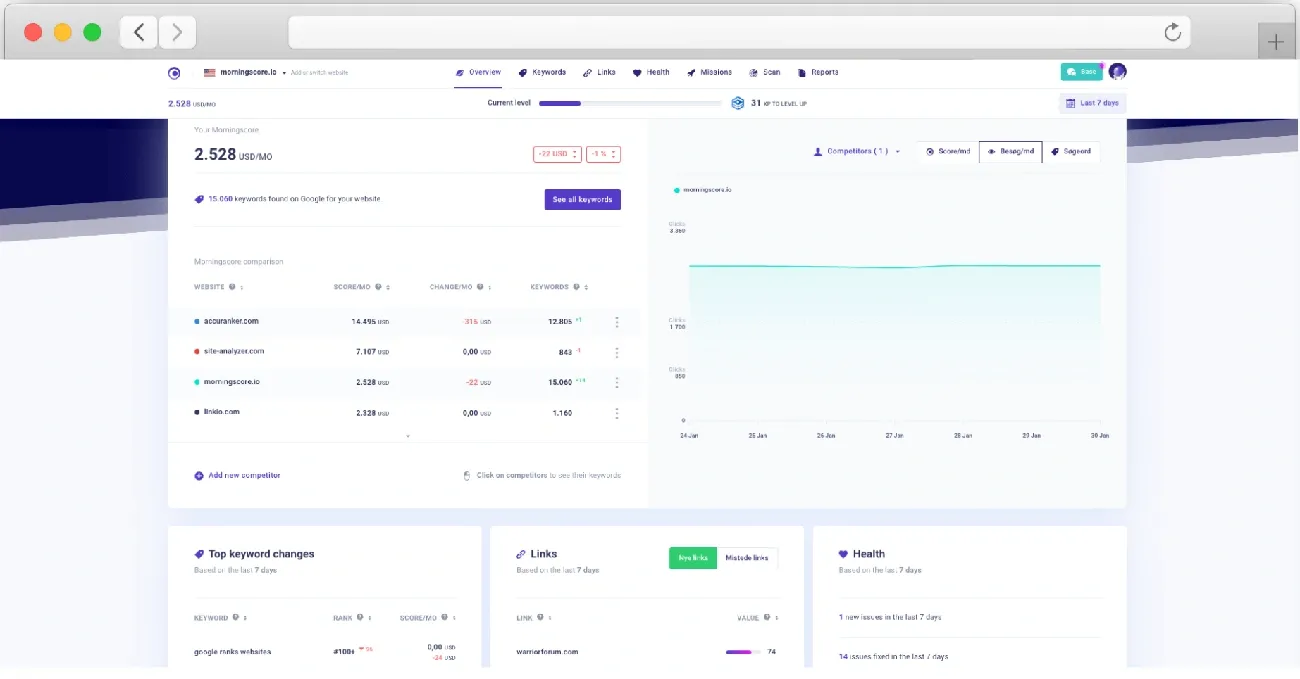Screen dimensions: 1300x679
Task: Click the level-up cube icon
Action: 738,103
